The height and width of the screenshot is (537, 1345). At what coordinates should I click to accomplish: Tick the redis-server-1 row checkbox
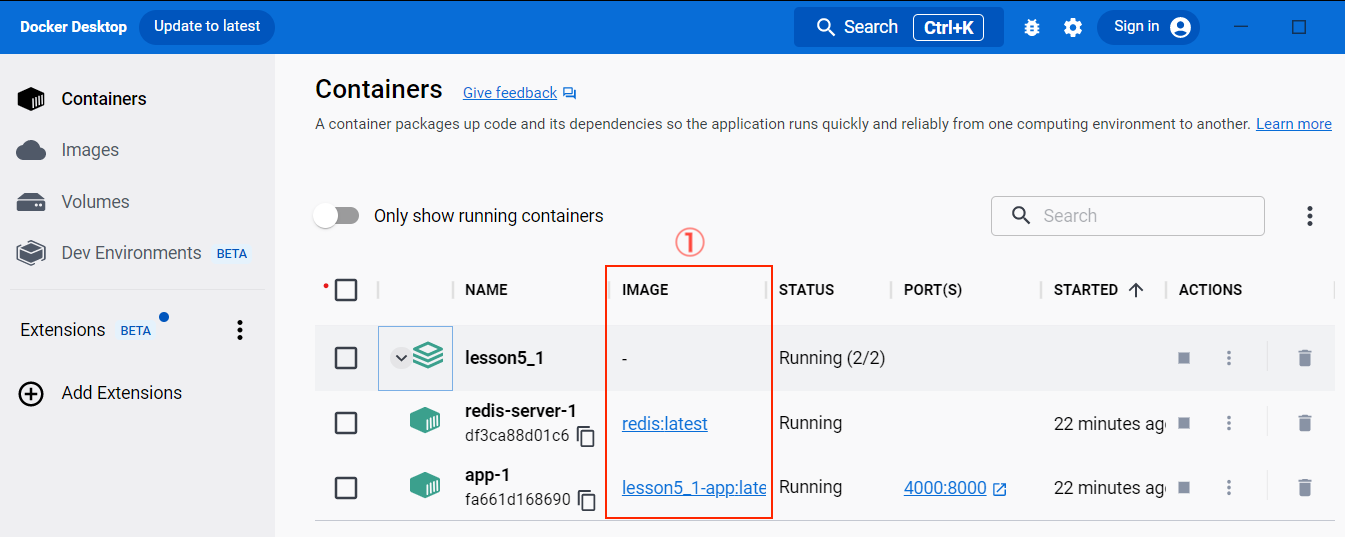346,423
